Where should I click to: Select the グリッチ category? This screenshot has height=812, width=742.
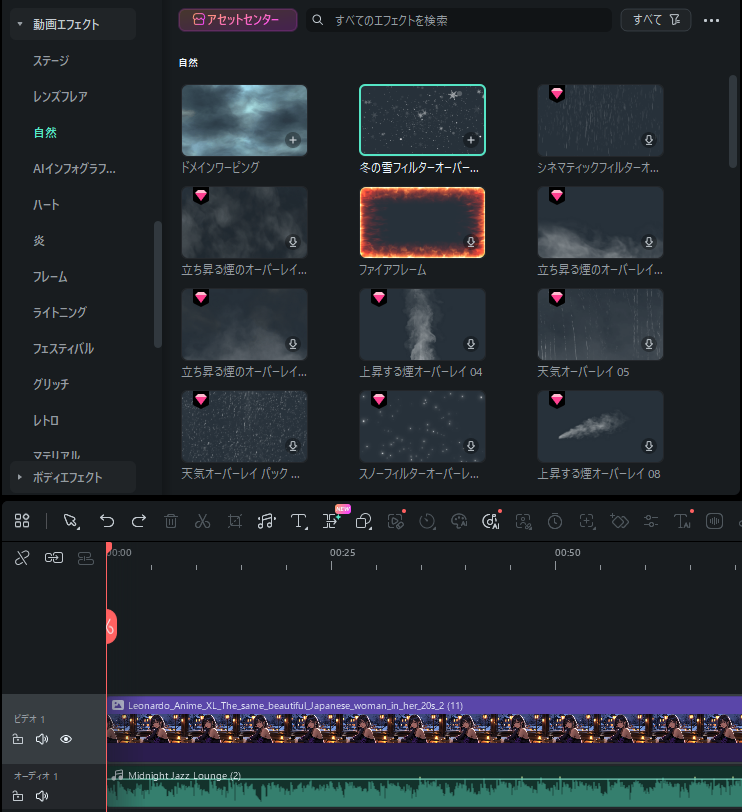tap(51, 384)
